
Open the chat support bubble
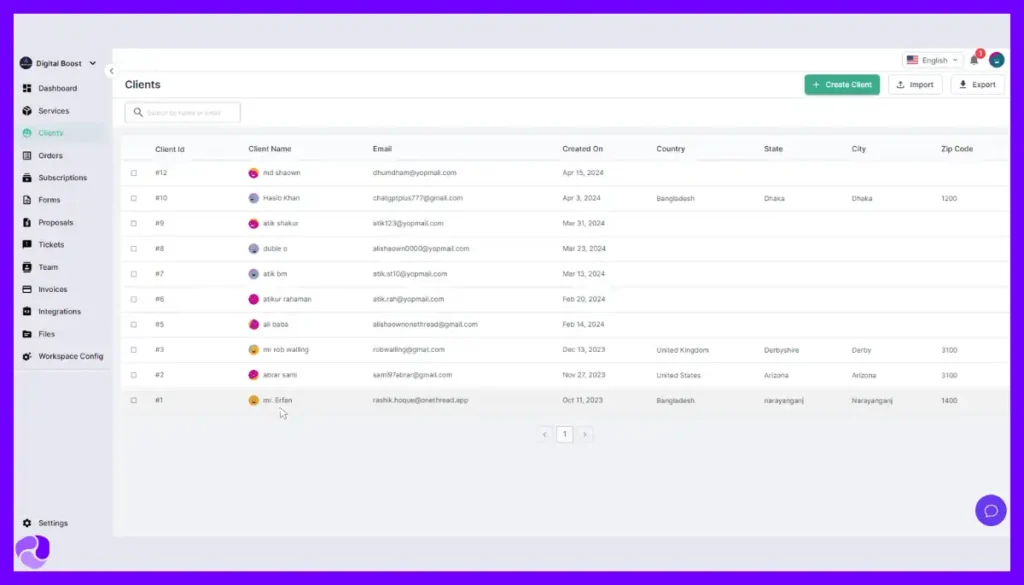point(990,510)
